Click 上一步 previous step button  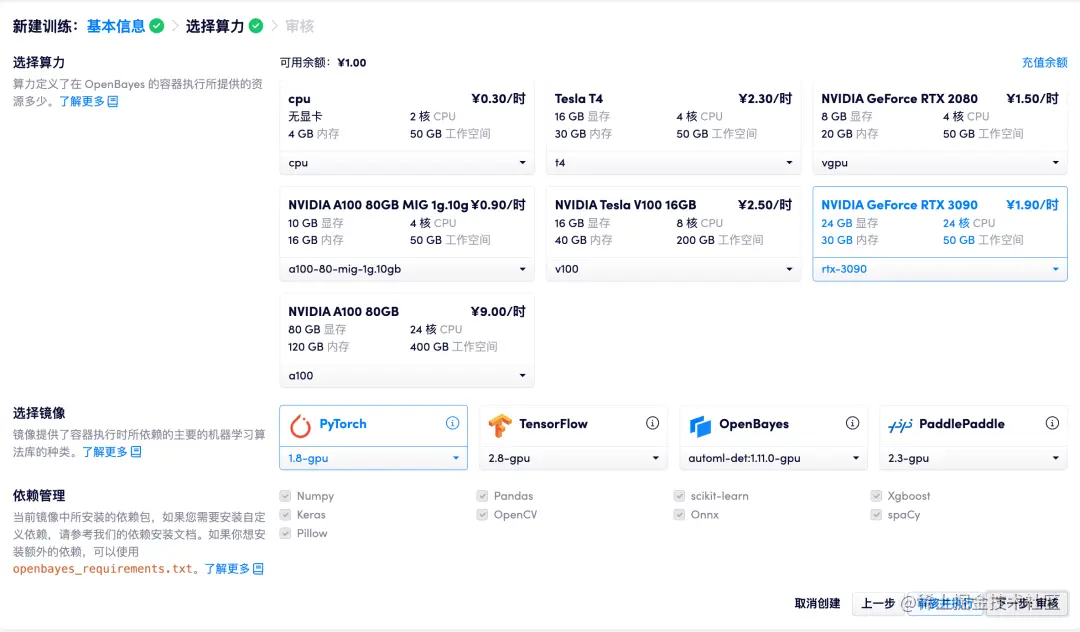878,603
